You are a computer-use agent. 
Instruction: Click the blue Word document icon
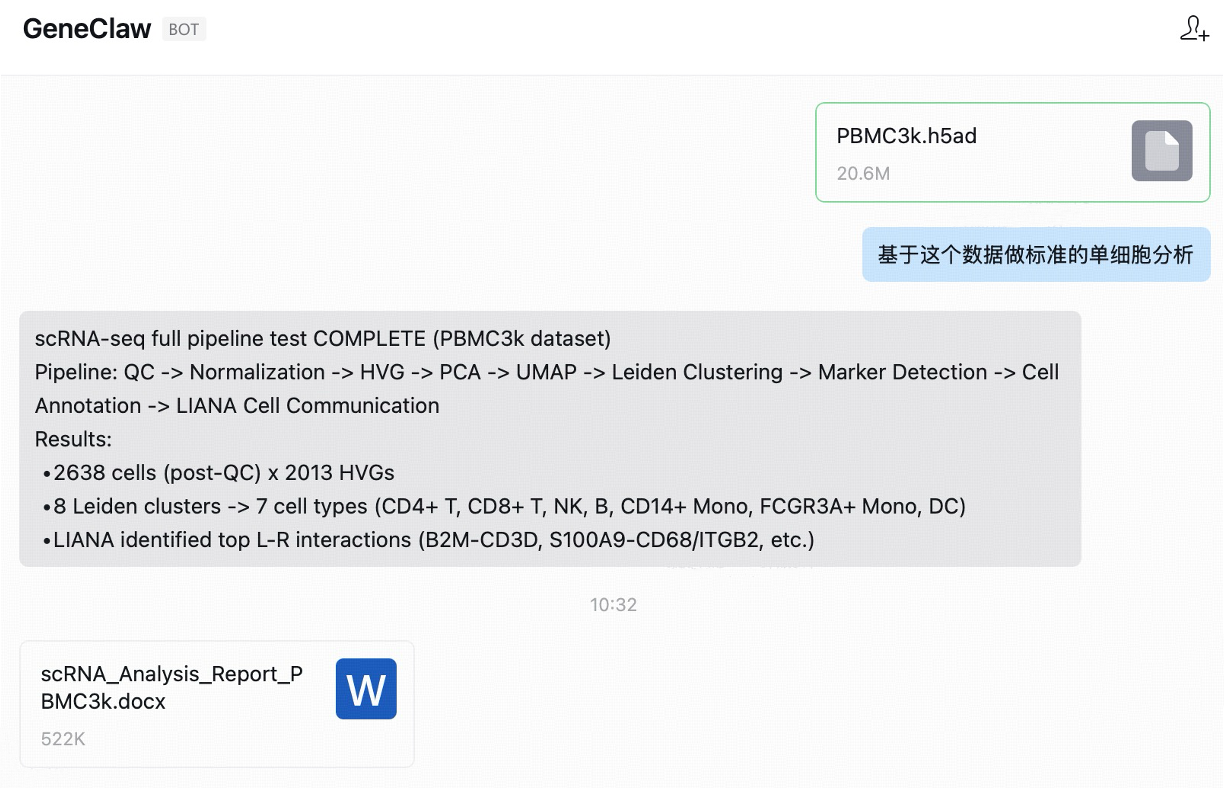point(366,689)
